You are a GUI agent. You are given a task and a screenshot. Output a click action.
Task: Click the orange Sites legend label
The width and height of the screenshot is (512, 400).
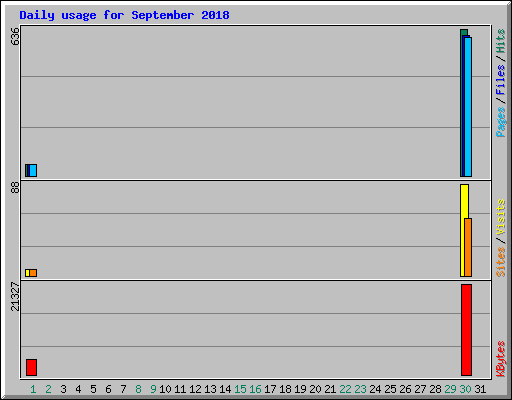pyautogui.click(x=500, y=262)
